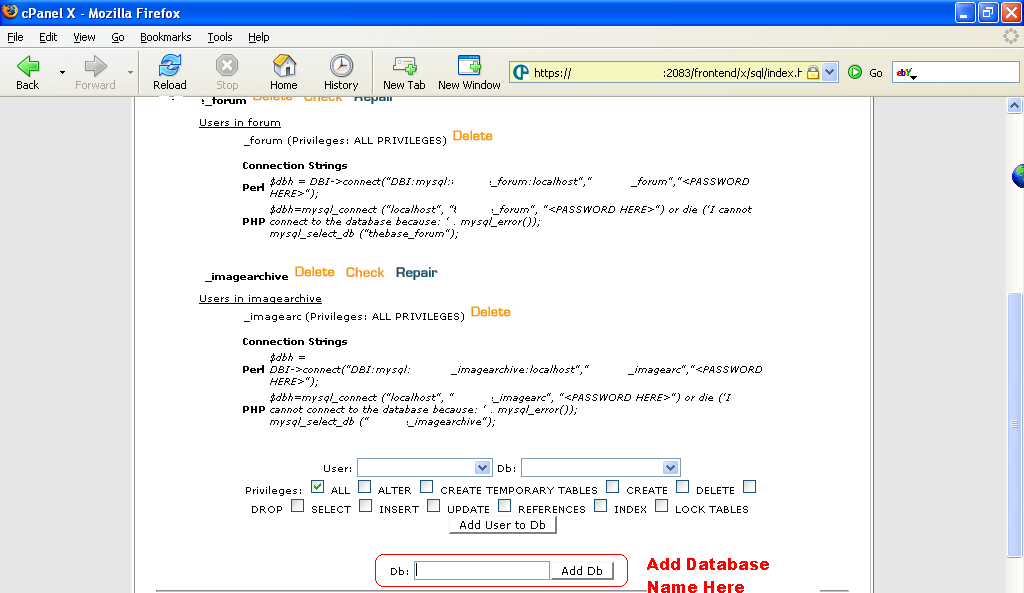Viewport: 1024px width, 593px height.
Task: Click the Add Db button
Action: click(x=582, y=571)
